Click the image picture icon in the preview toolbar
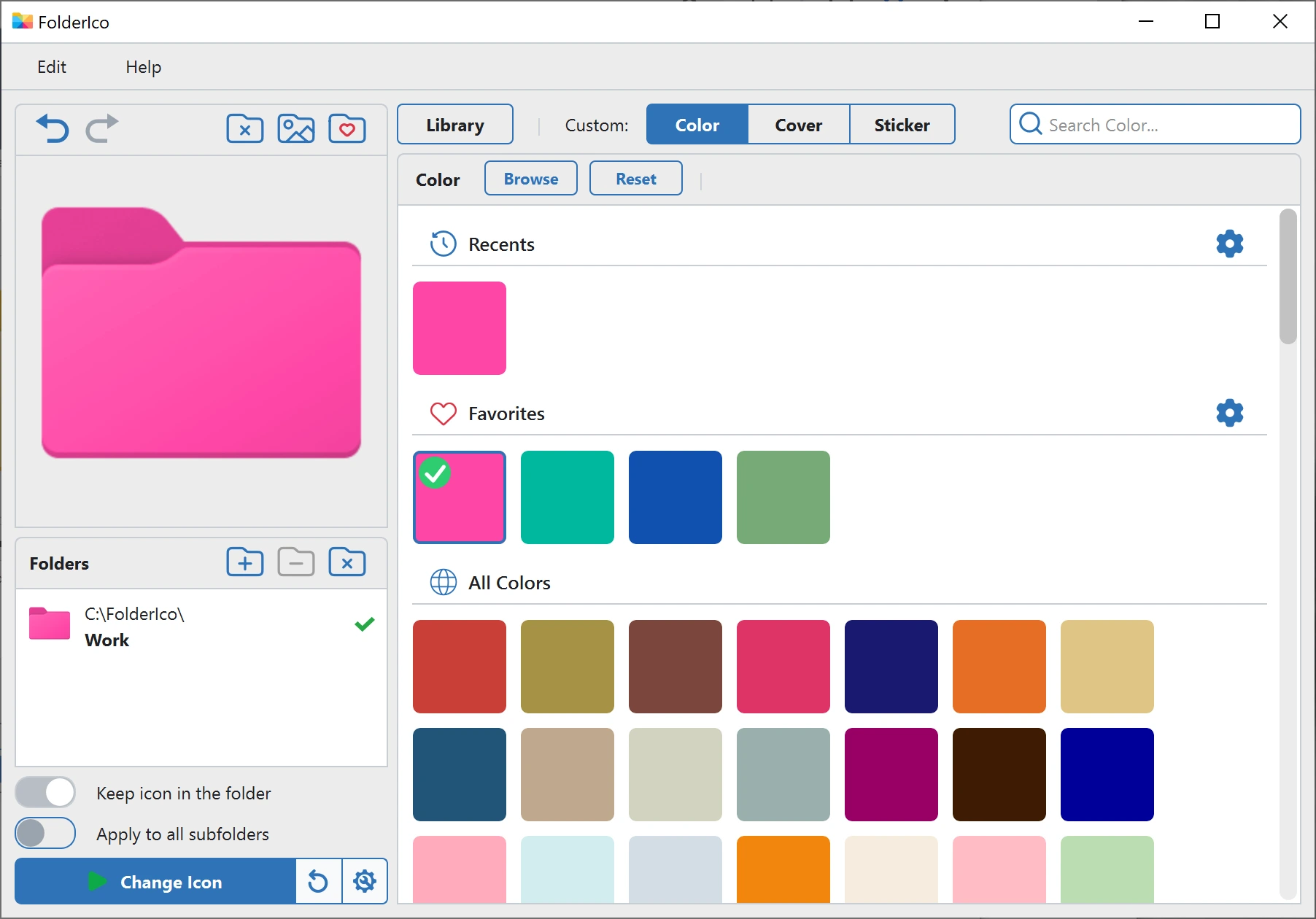The image size is (1316, 919). 296,129
